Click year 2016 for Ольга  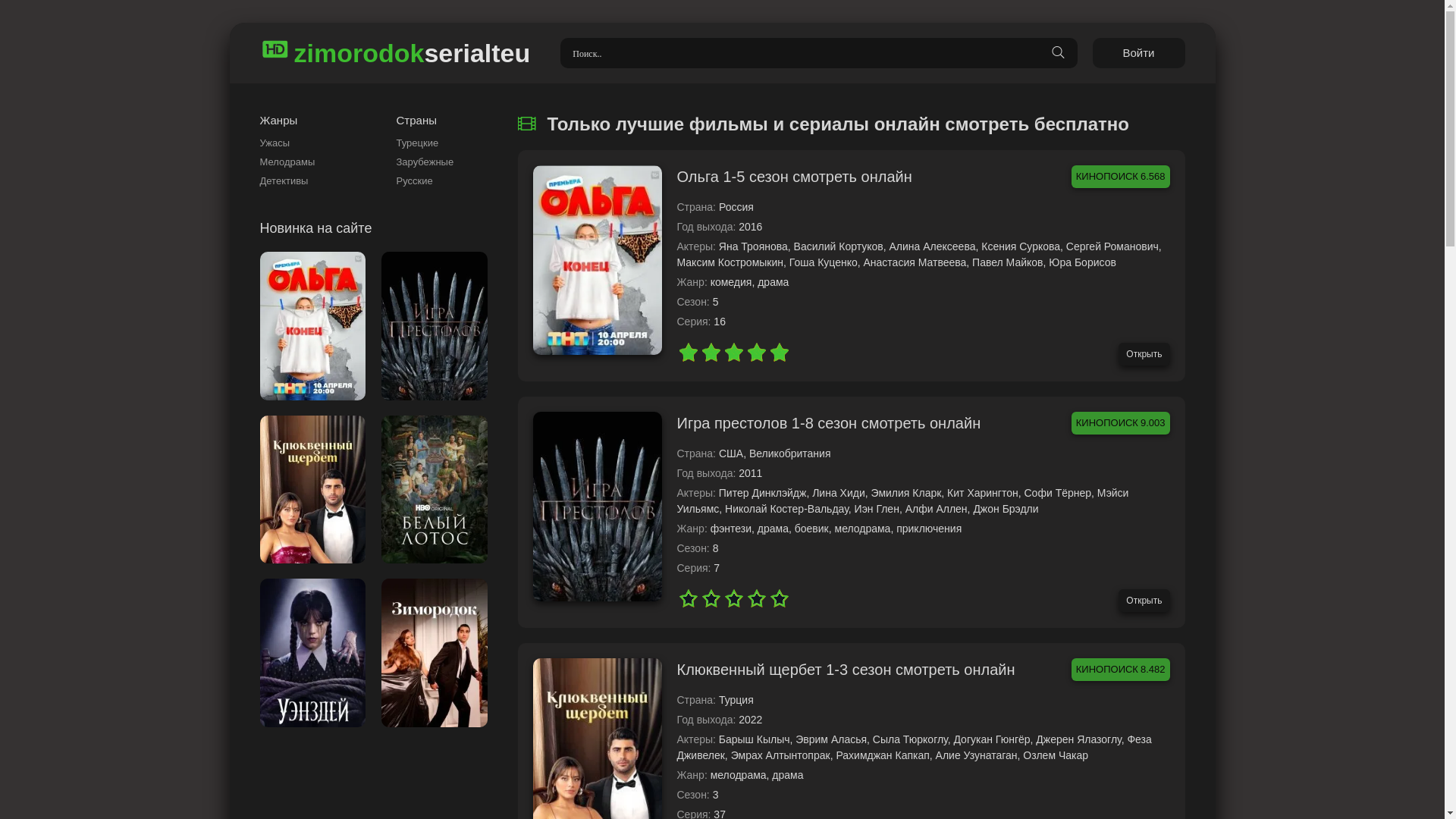click(750, 227)
